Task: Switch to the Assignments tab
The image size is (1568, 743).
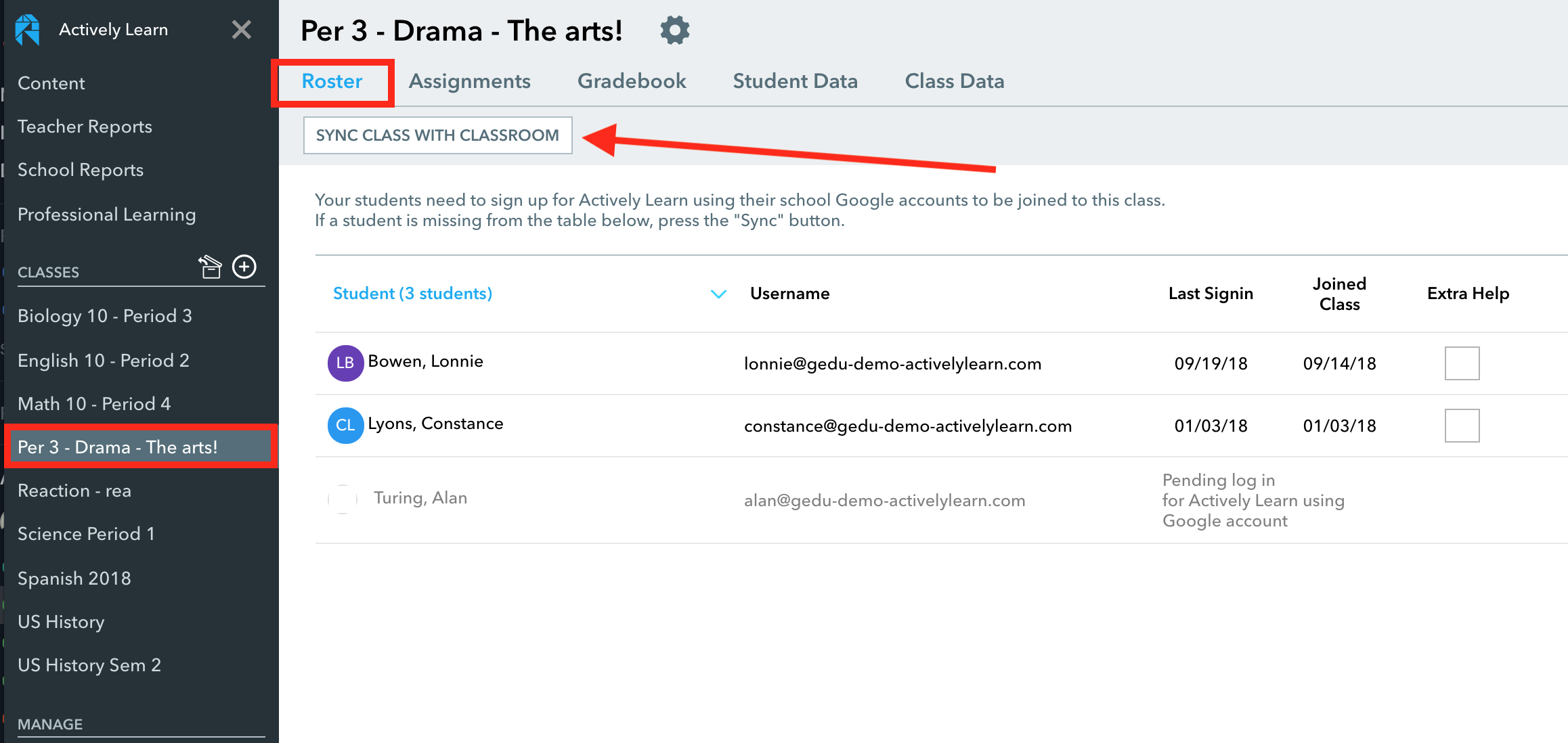Action: click(469, 81)
